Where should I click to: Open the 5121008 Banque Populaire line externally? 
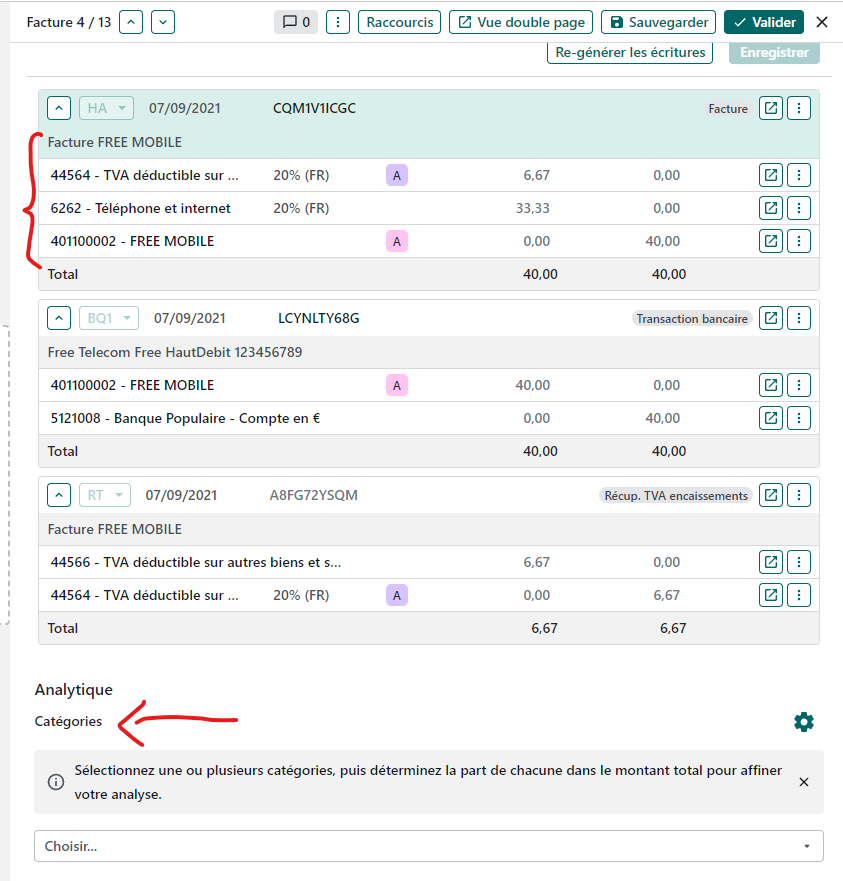[771, 418]
